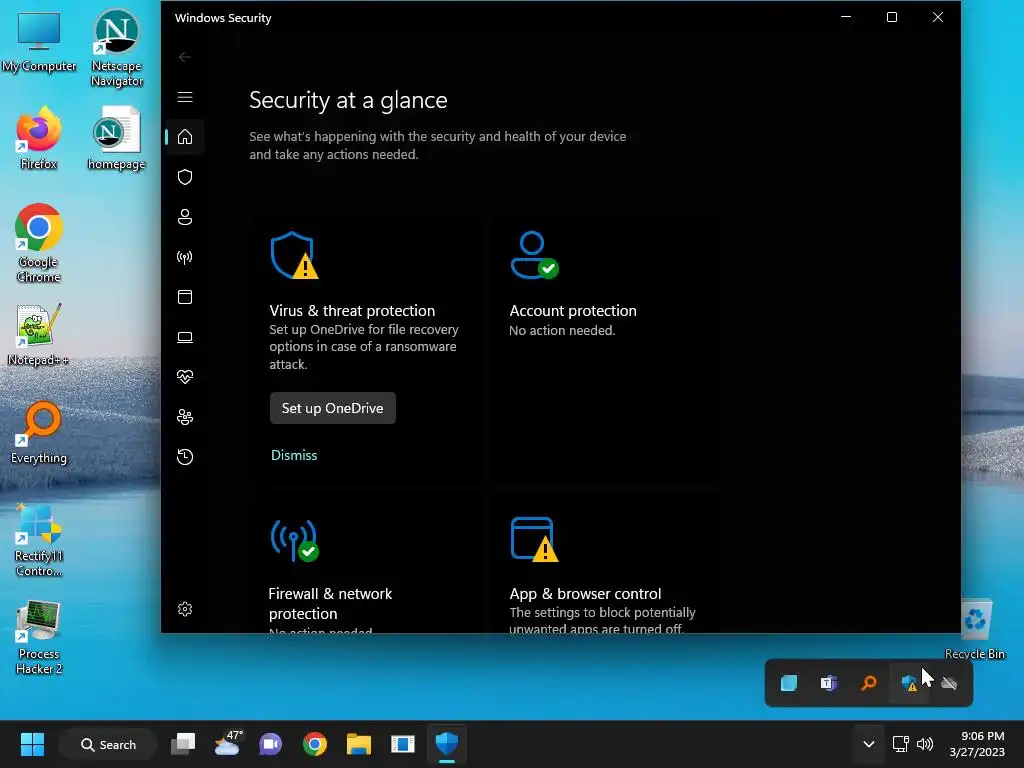Go back with the back arrow
The height and width of the screenshot is (768, 1024).
[185, 57]
